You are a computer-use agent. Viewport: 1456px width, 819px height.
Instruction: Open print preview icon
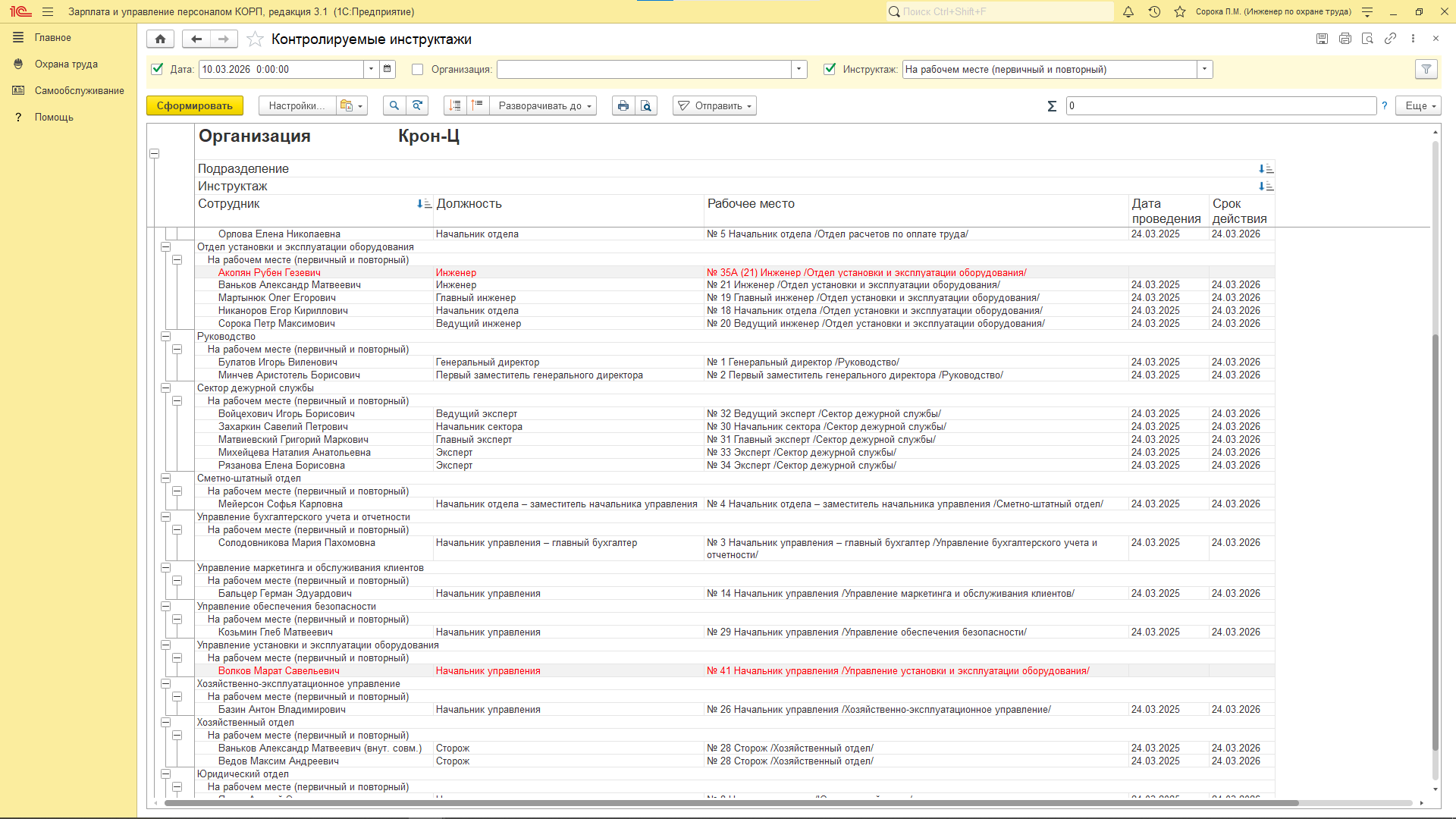click(x=646, y=105)
